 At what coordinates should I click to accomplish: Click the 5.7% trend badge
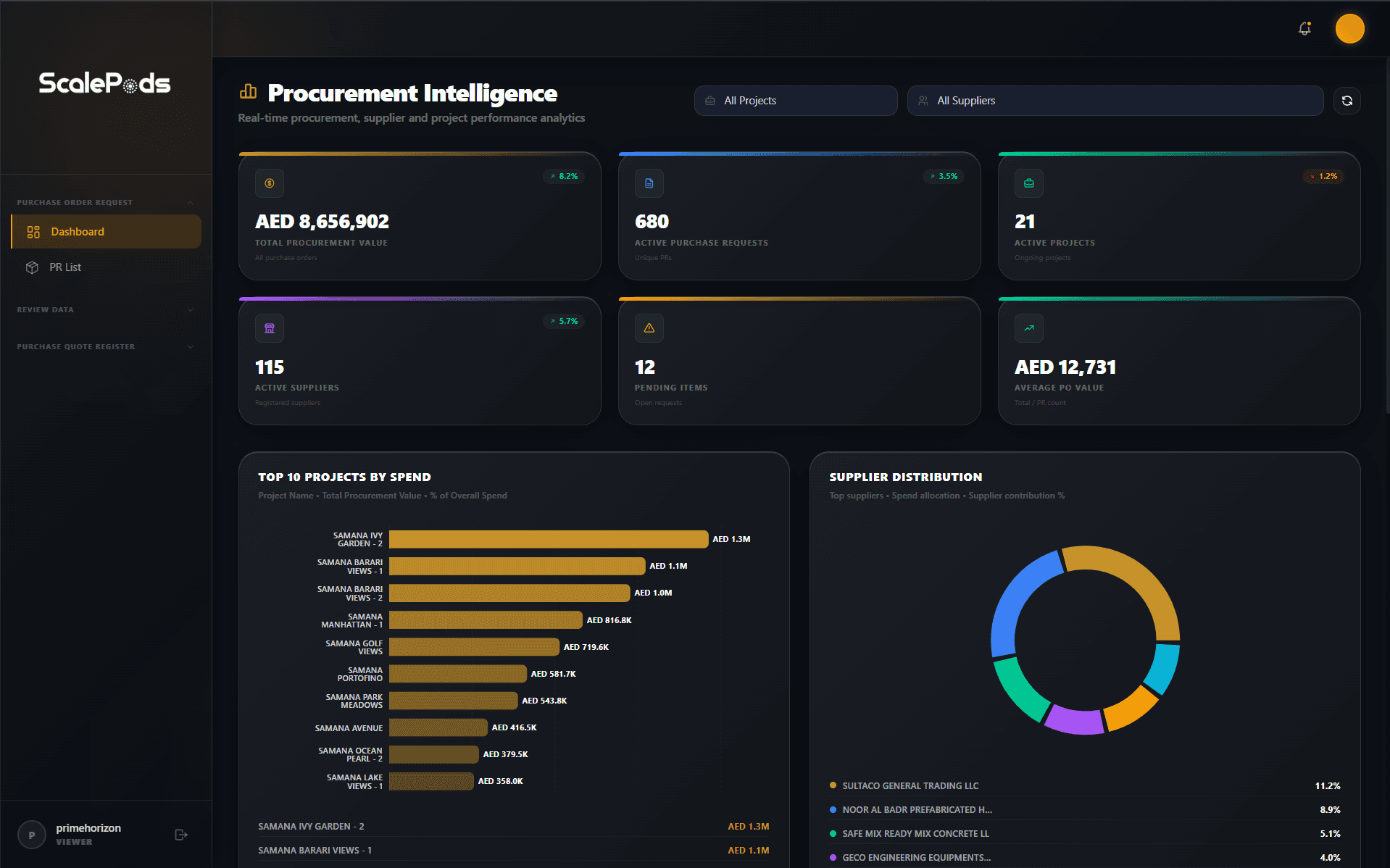click(x=564, y=321)
